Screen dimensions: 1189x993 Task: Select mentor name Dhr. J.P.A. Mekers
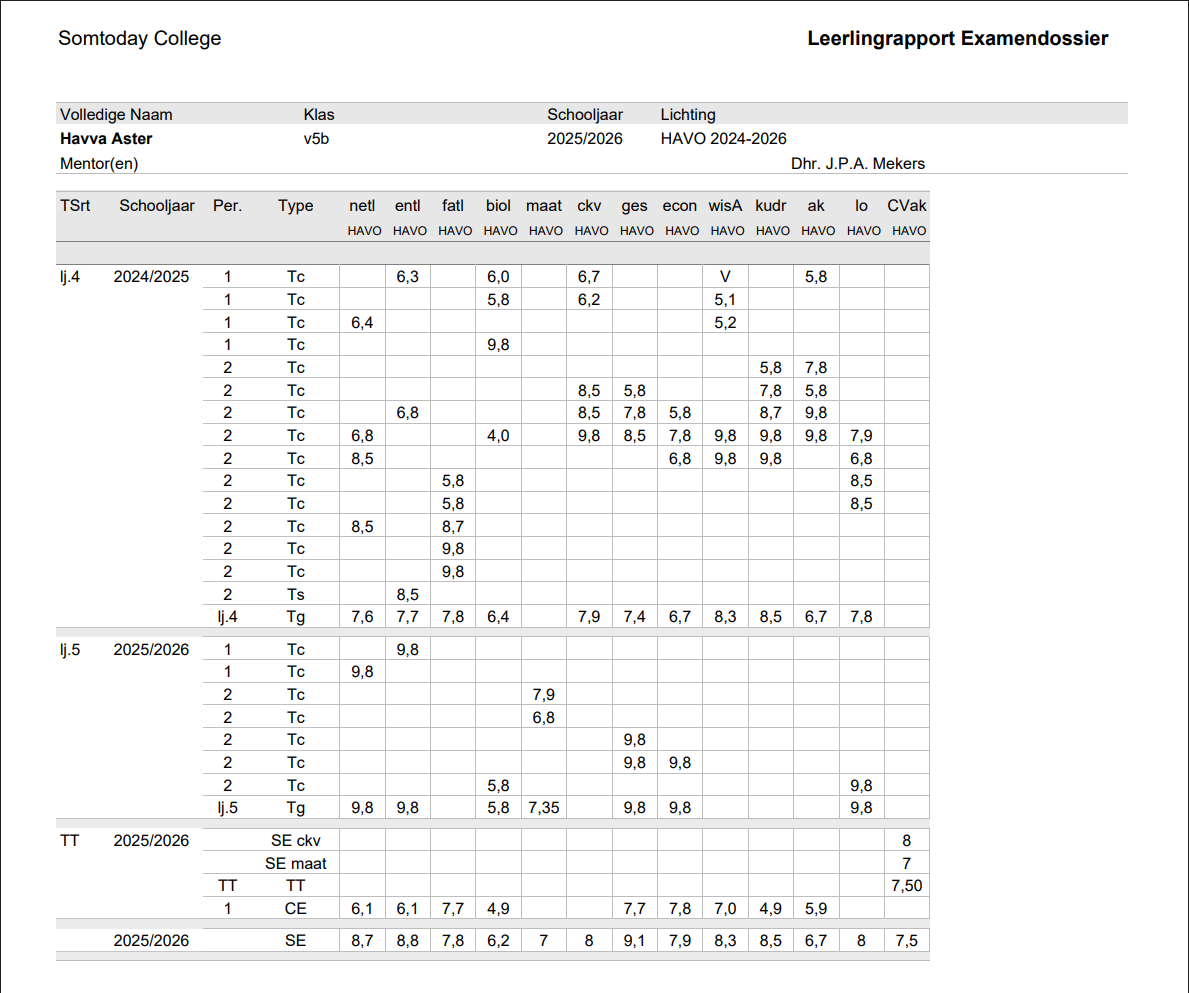857,163
